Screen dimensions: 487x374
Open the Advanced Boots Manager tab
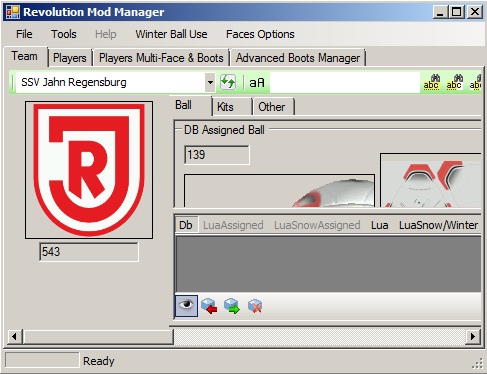298,58
